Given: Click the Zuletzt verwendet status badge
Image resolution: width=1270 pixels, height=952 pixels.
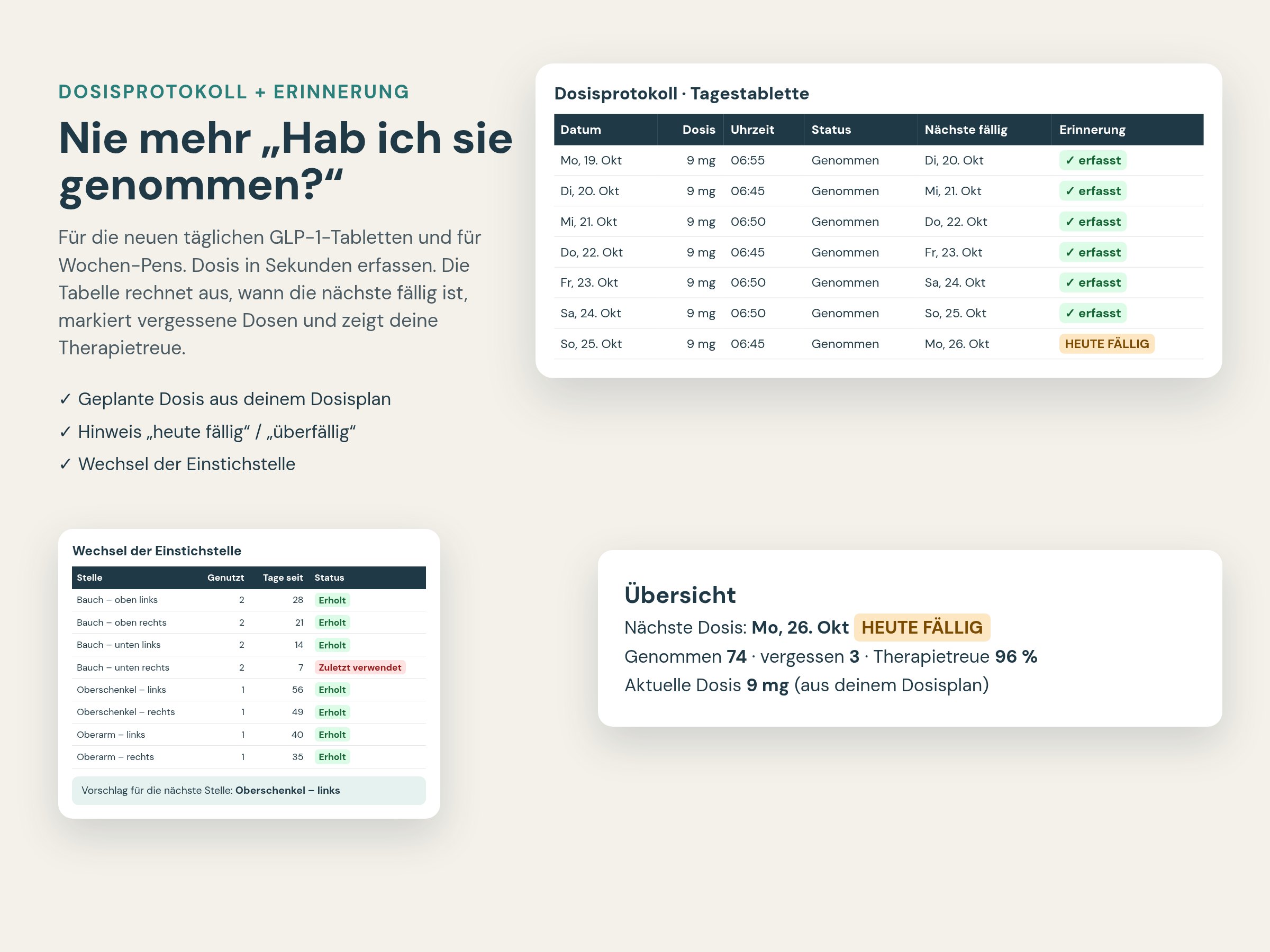Looking at the screenshot, I should pos(360,667).
